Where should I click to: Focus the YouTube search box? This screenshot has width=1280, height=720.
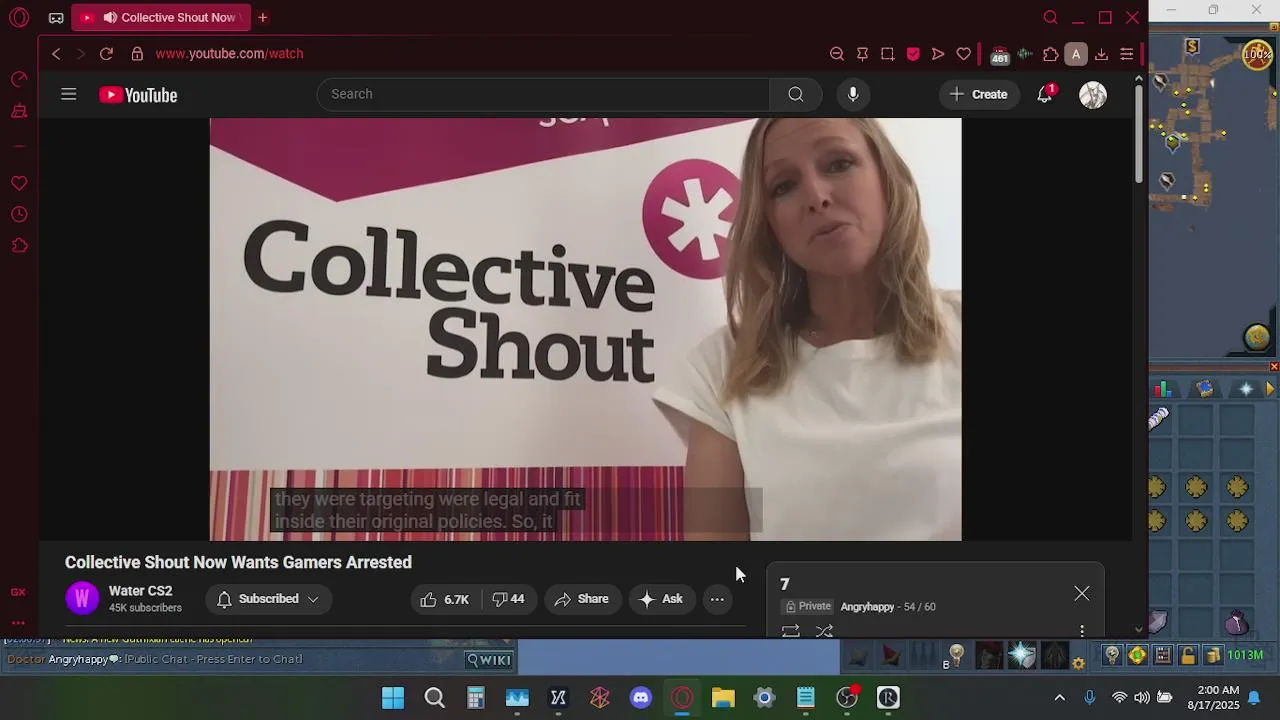click(543, 94)
